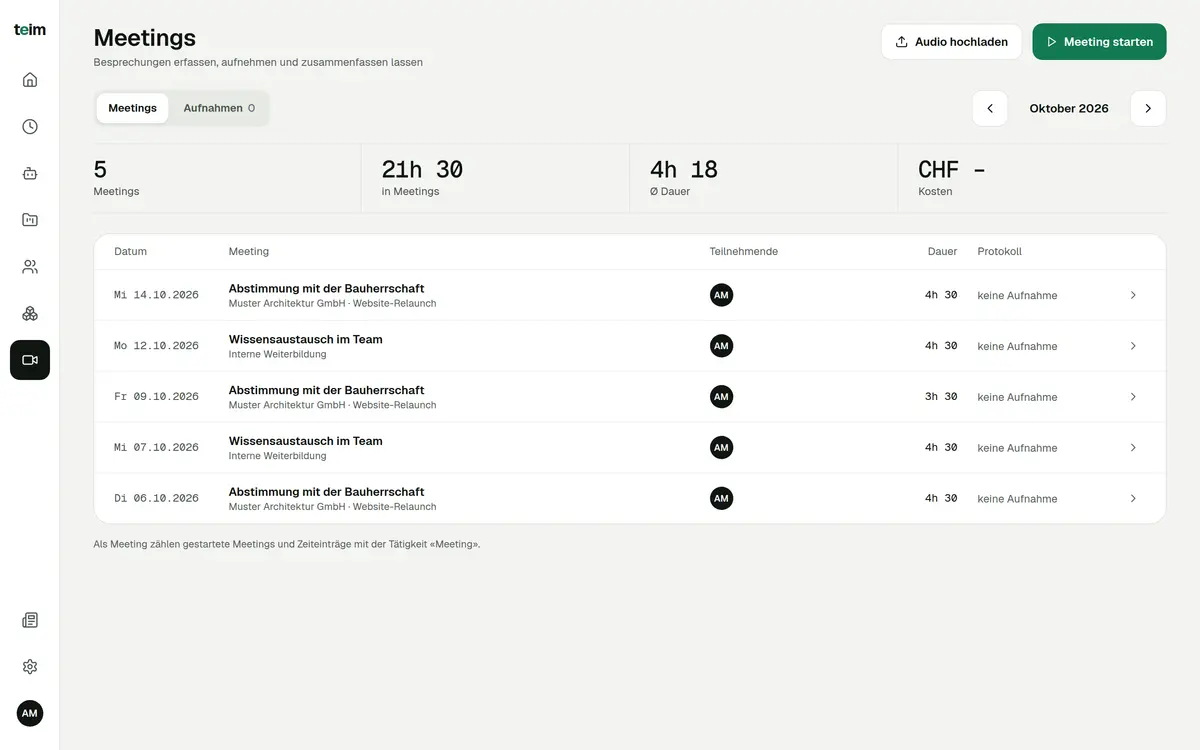Click keine Aufnahme for 09.10.2026 meeting
The width and height of the screenshot is (1200, 750).
(1017, 397)
